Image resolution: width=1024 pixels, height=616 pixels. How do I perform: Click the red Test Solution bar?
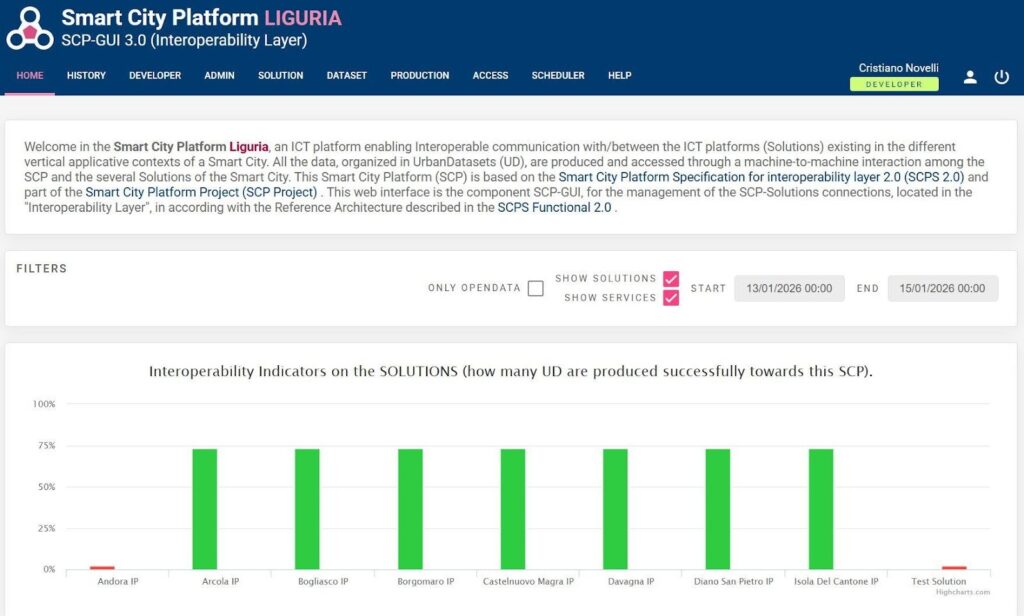point(954,567)
